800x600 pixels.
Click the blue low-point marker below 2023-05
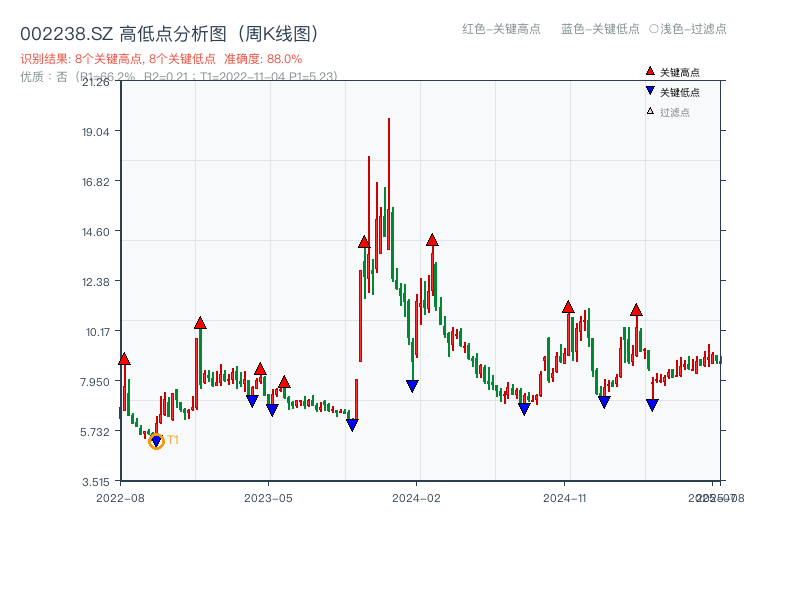251,398
